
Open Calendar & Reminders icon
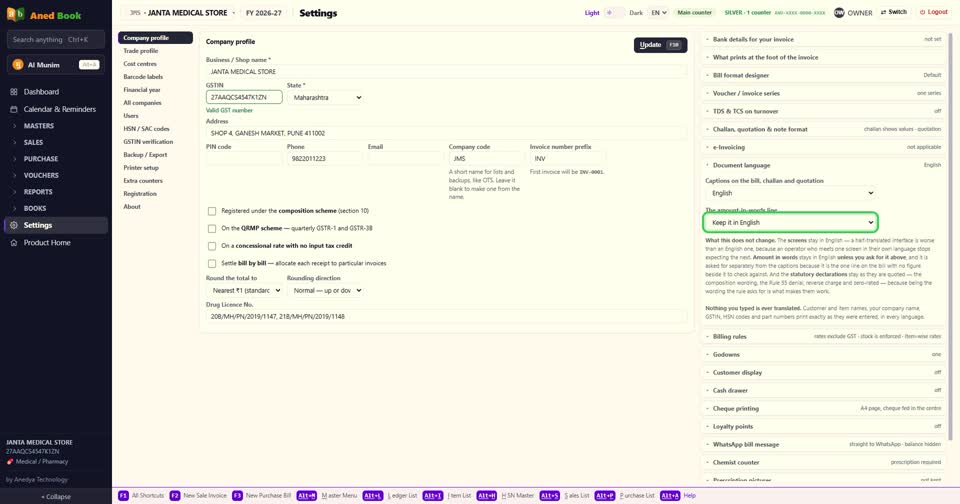click(x=13, y=109)
